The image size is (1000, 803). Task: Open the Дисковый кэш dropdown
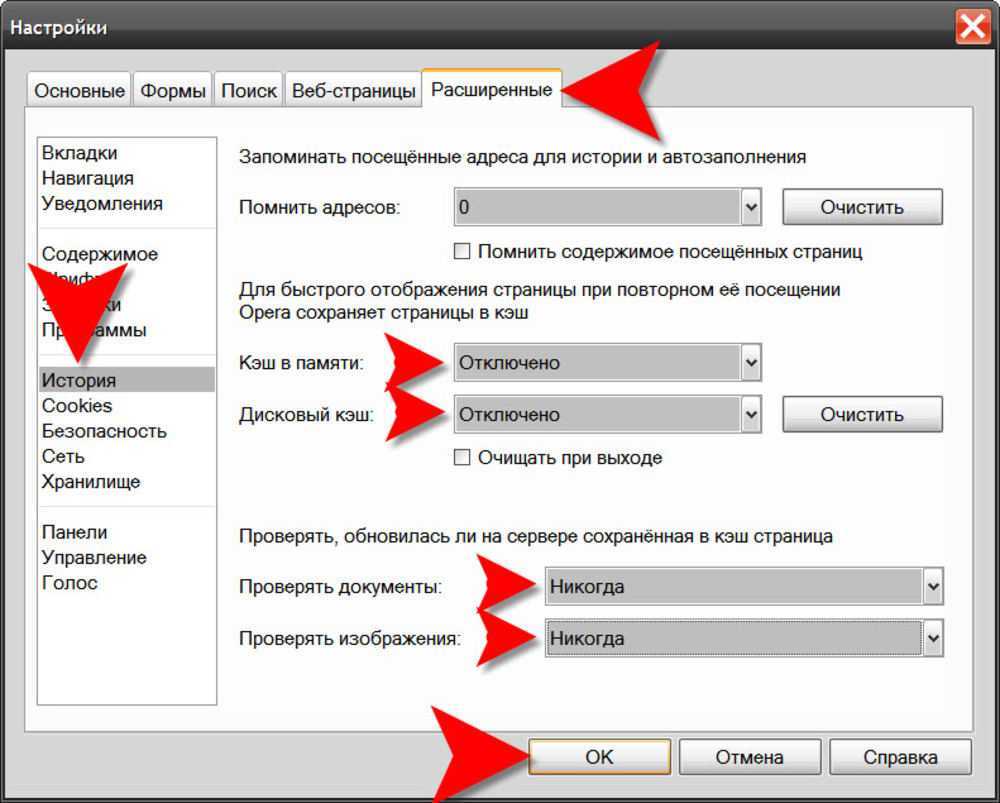pos(608,415)
